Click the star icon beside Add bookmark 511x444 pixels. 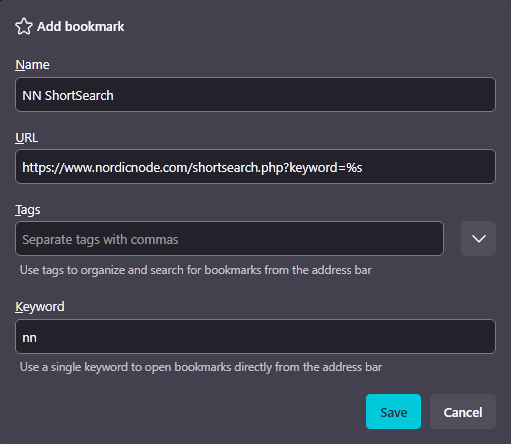tap(24, 26)
